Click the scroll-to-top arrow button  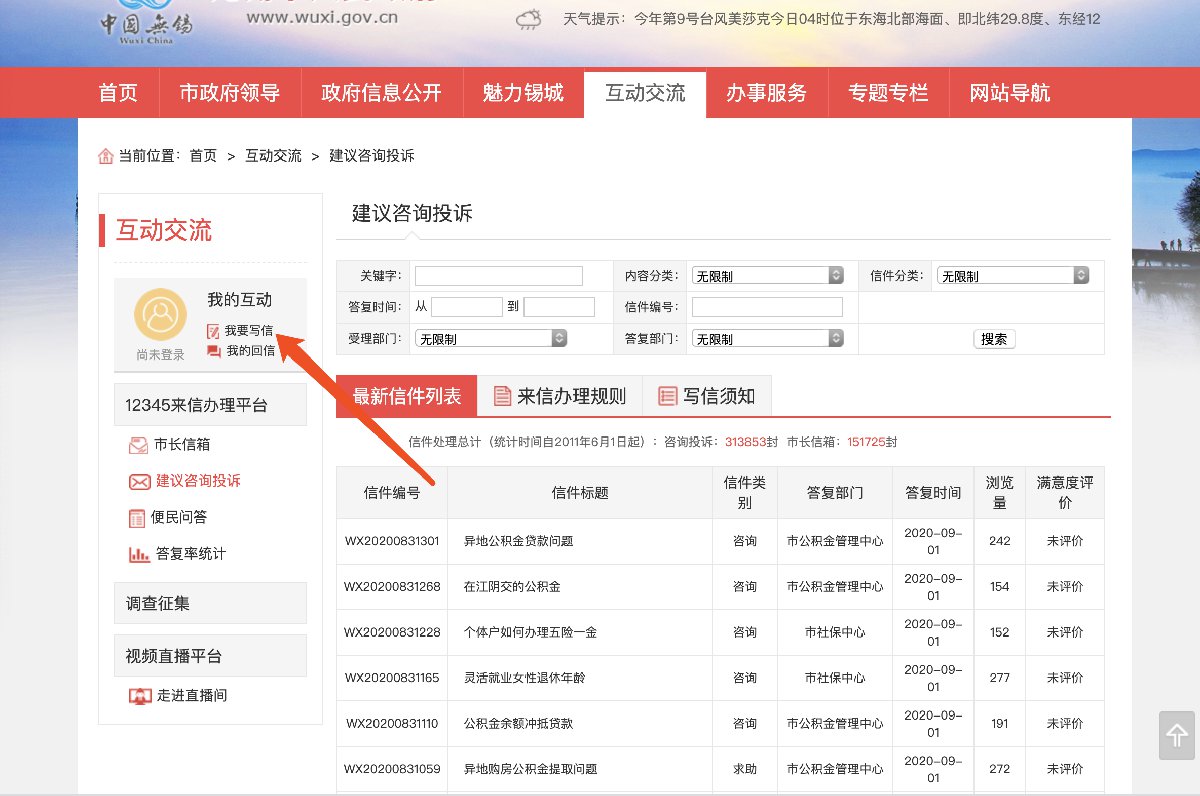(x=1176, y=736)
